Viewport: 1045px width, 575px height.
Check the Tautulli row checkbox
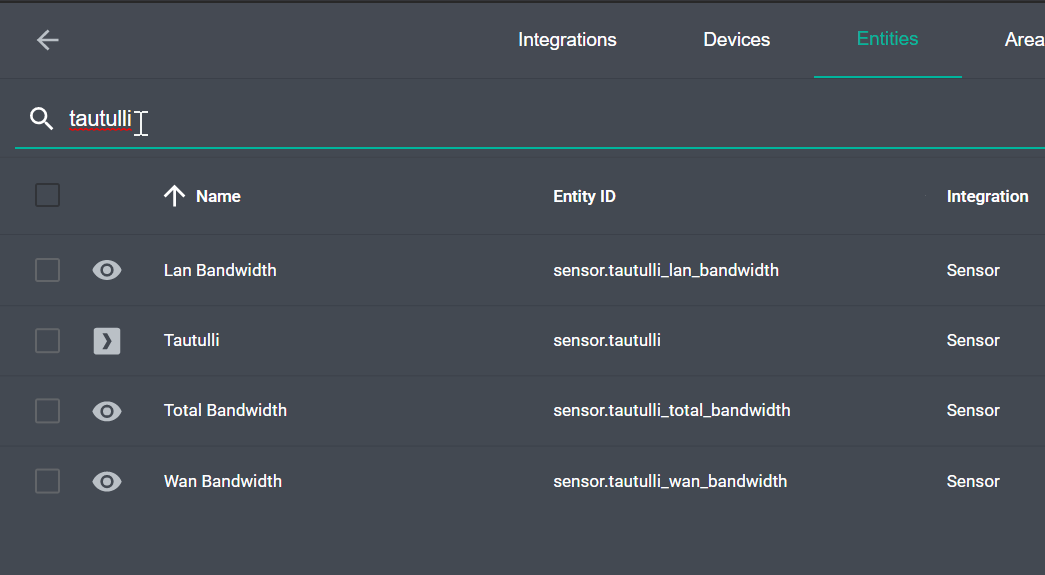pyautogui.click(x=47, y=340)
